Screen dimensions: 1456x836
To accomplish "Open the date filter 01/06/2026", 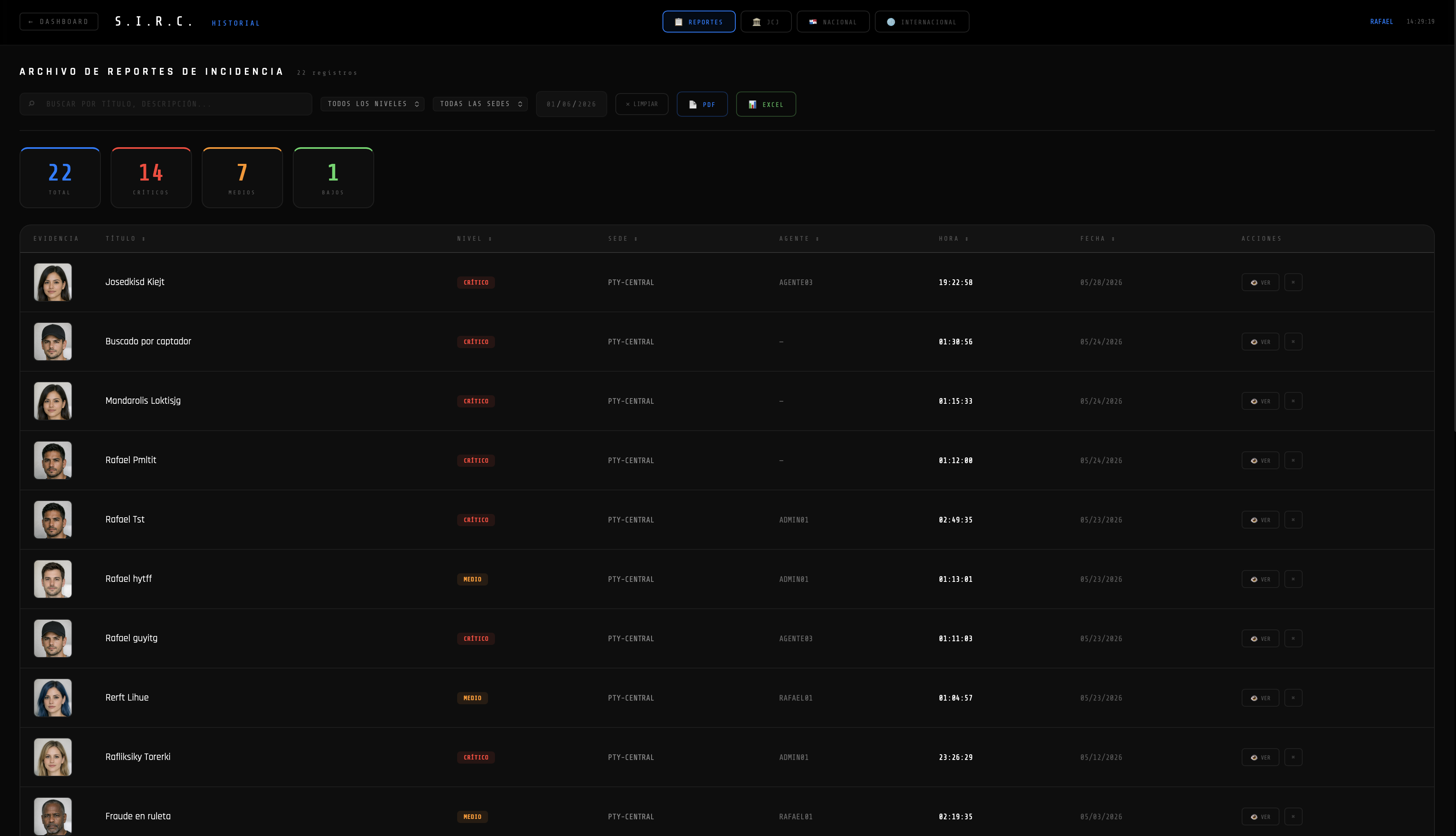I will pos(571,104).
